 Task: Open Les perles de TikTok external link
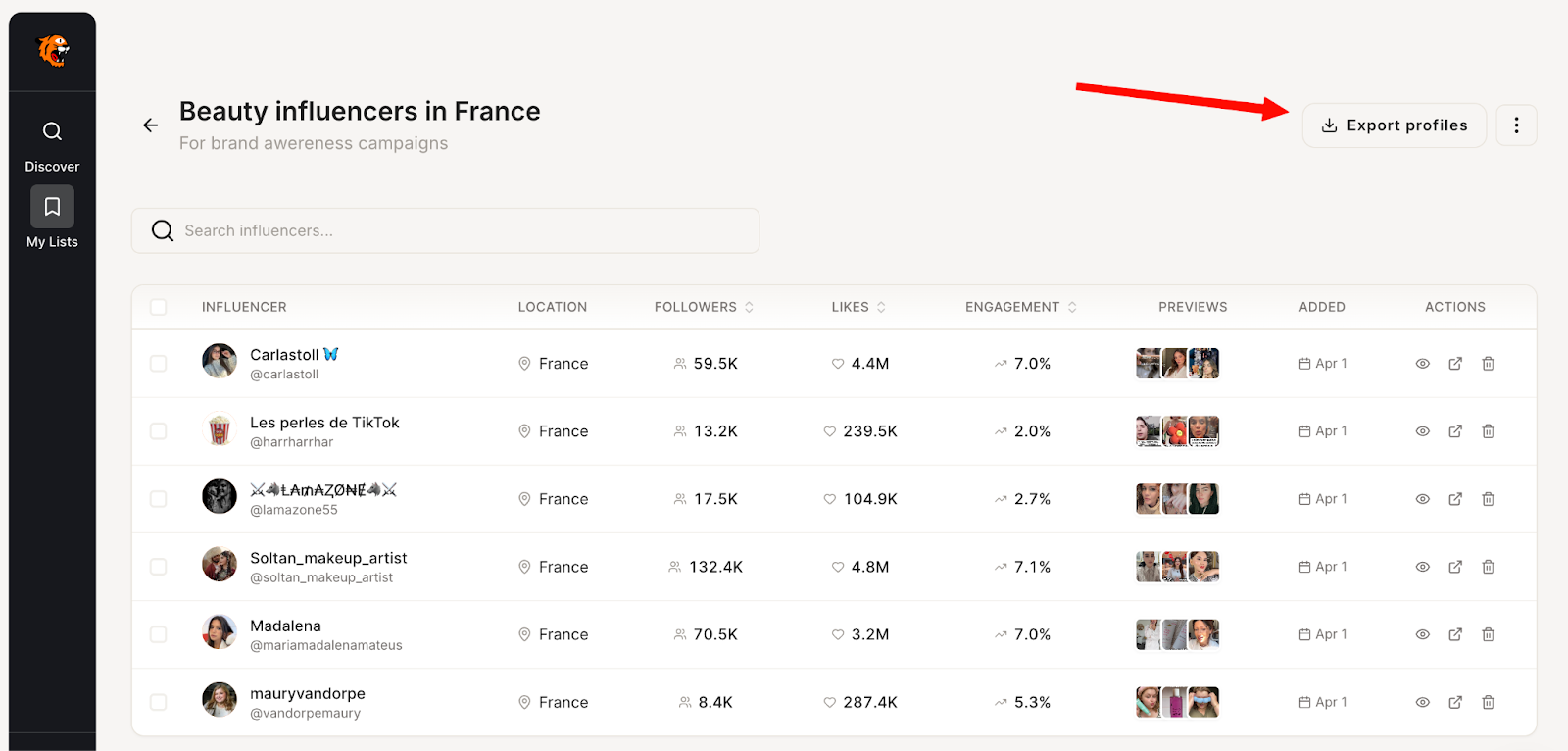(1455, 431)
